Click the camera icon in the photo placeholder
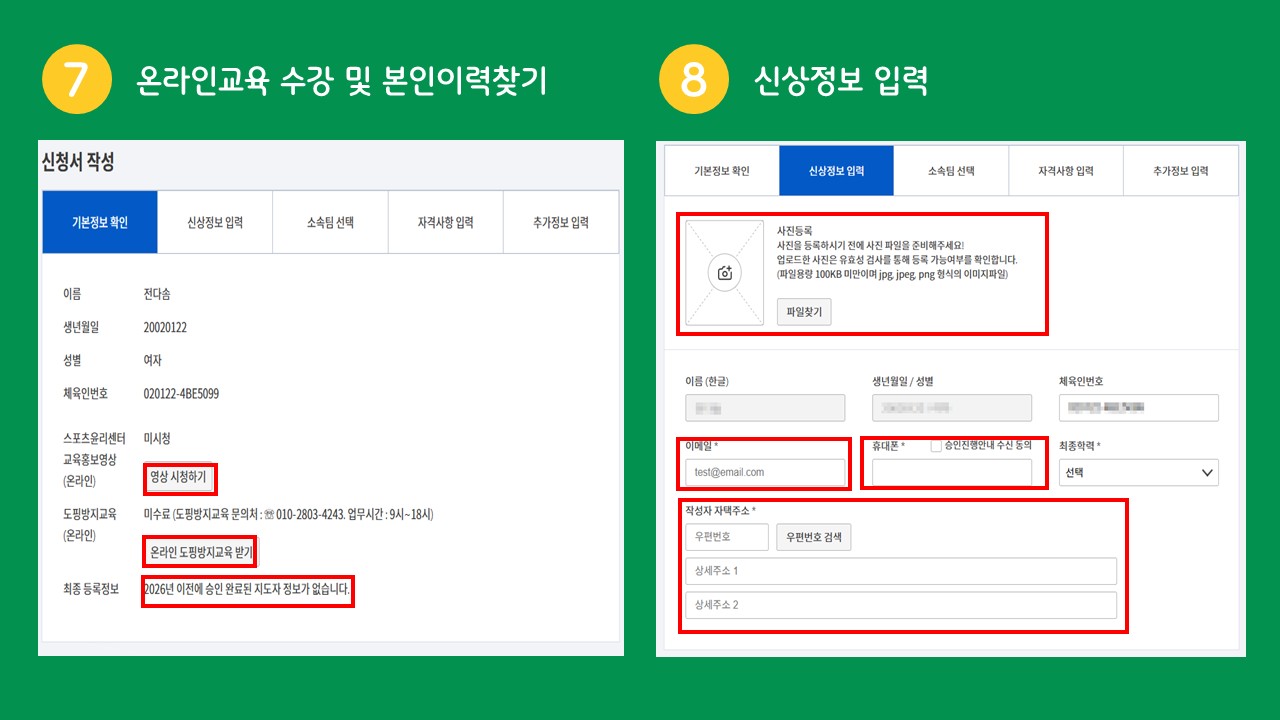The width and height of the screenshot is (1280, 720). pyautogui.click(x=725, y=273)
